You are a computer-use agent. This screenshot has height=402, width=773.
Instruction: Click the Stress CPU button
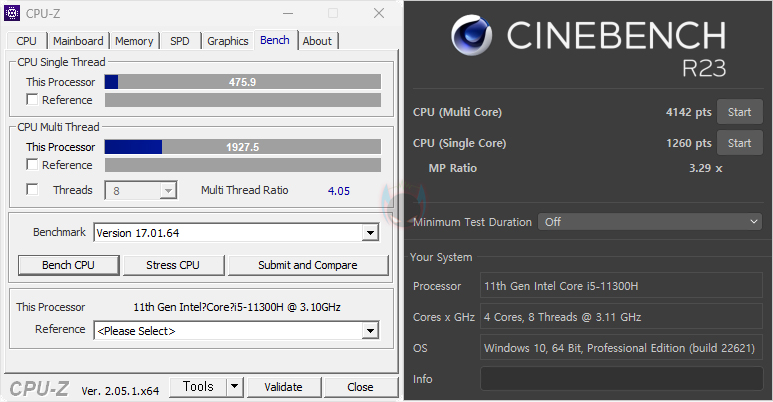(173, 265)
